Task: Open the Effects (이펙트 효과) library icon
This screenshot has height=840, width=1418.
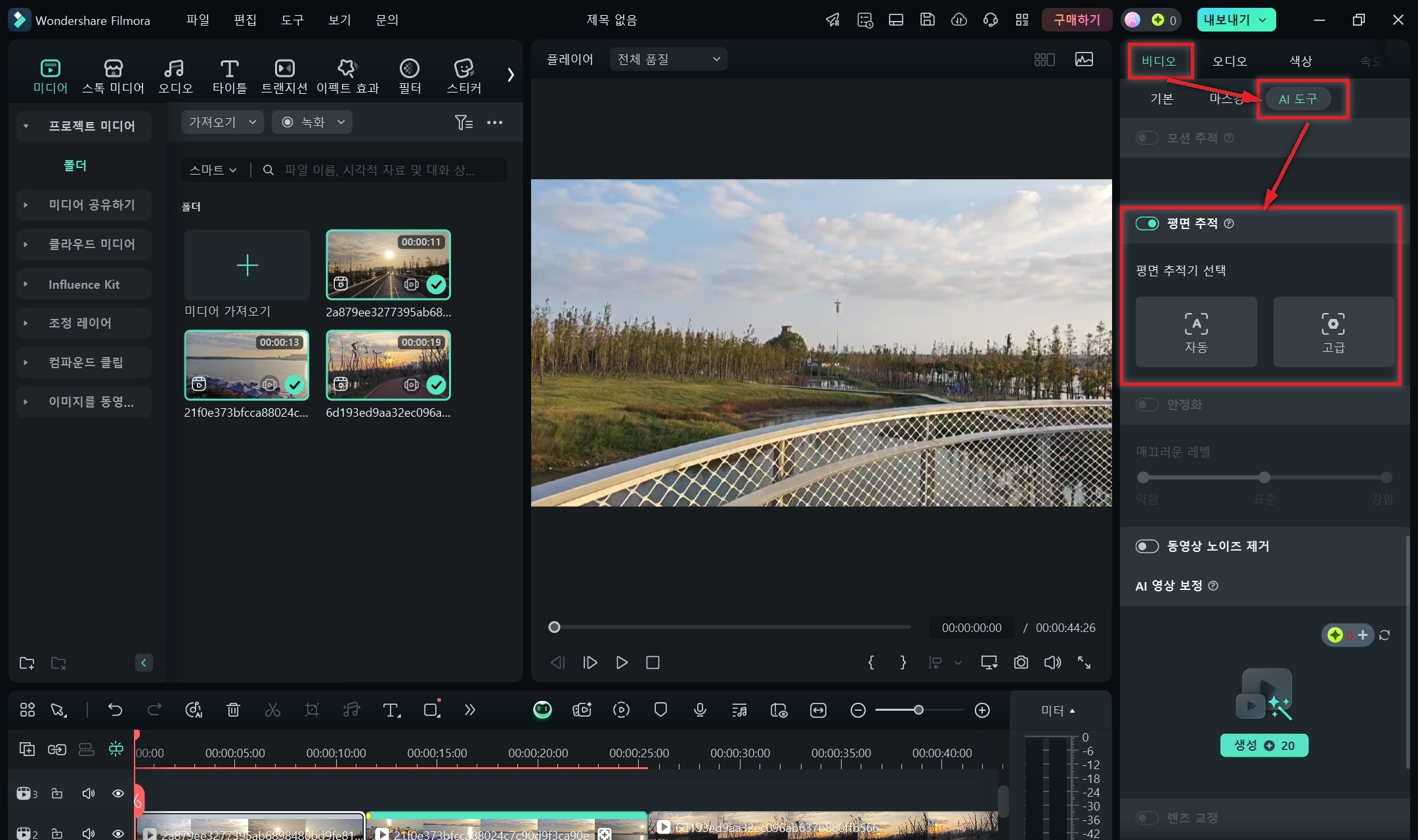Action: click(347, 76)
